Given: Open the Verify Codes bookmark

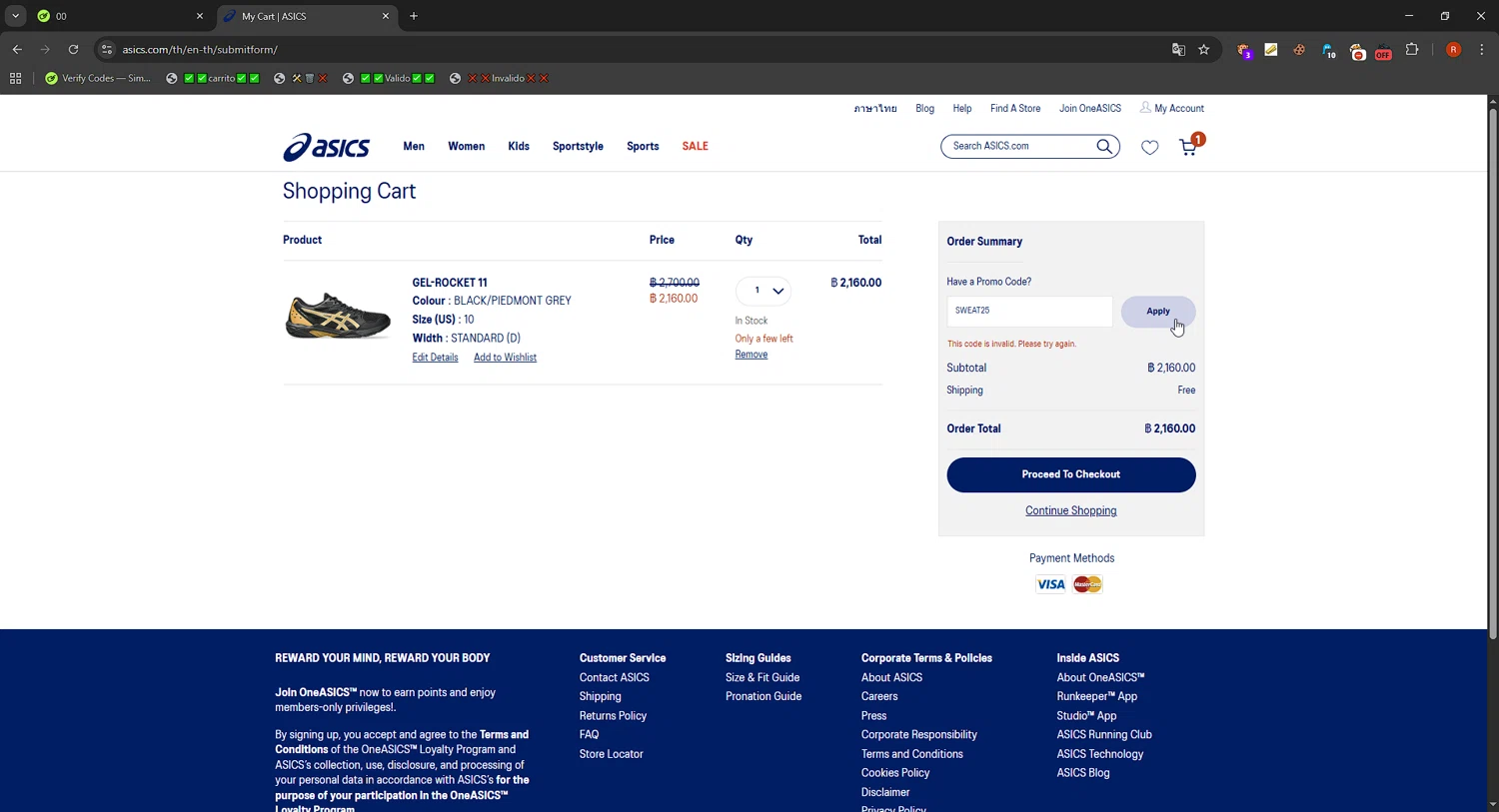Looking at the screenshot, I should click(98, 78).
